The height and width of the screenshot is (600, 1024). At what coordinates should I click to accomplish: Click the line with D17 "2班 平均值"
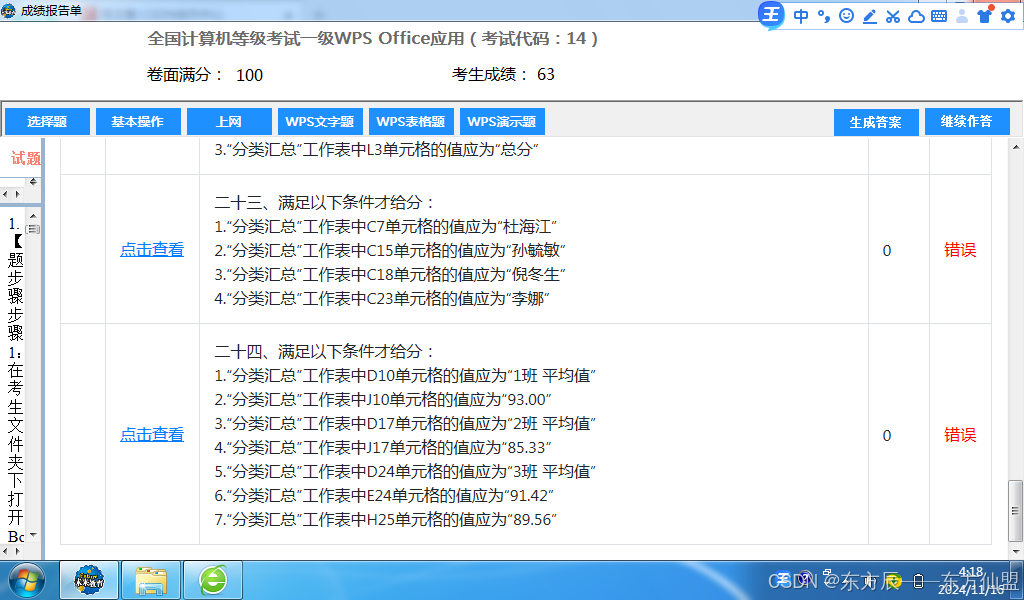coord(405,424)
